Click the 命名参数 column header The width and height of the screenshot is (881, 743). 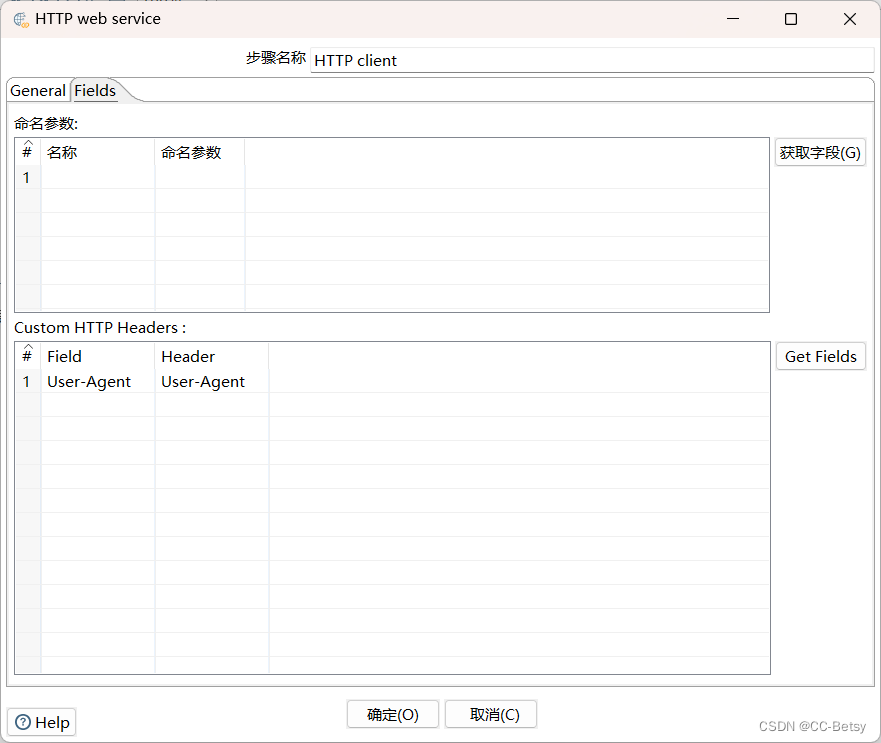189,152
